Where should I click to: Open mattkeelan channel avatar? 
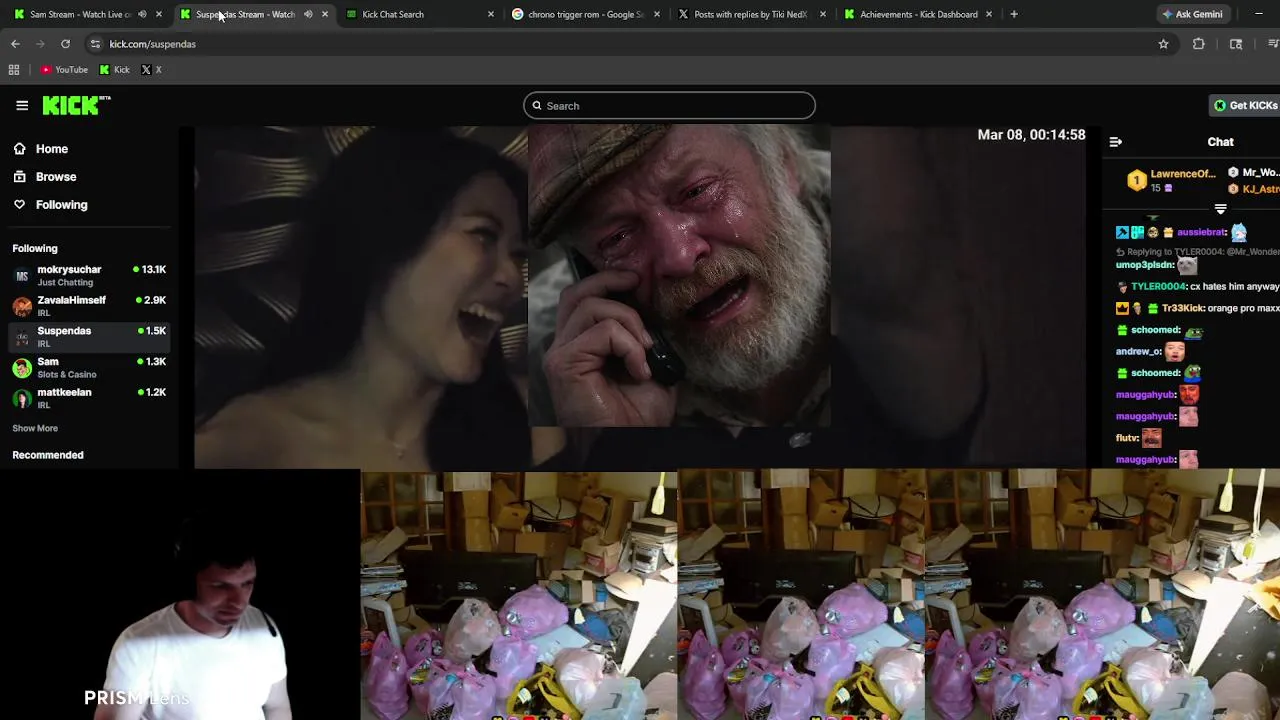click(x=22, y=399)
